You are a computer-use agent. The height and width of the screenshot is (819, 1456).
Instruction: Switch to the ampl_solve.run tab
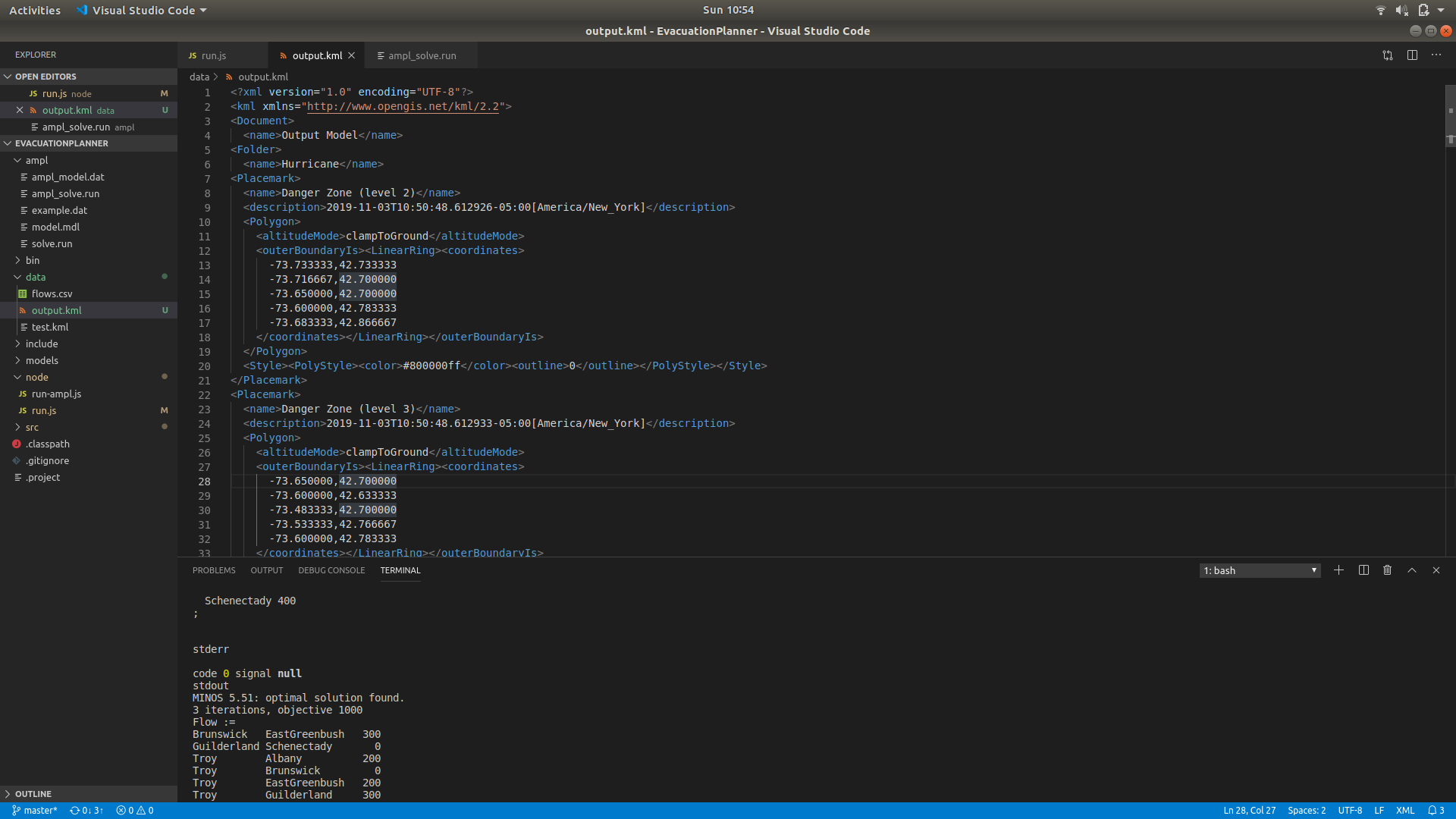pyautogui.click(x=422, y=55)
